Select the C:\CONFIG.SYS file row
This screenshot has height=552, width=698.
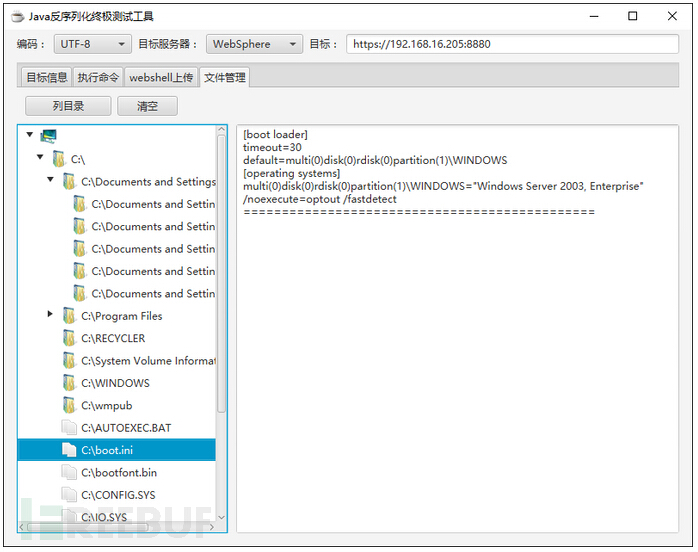(117, 495)
